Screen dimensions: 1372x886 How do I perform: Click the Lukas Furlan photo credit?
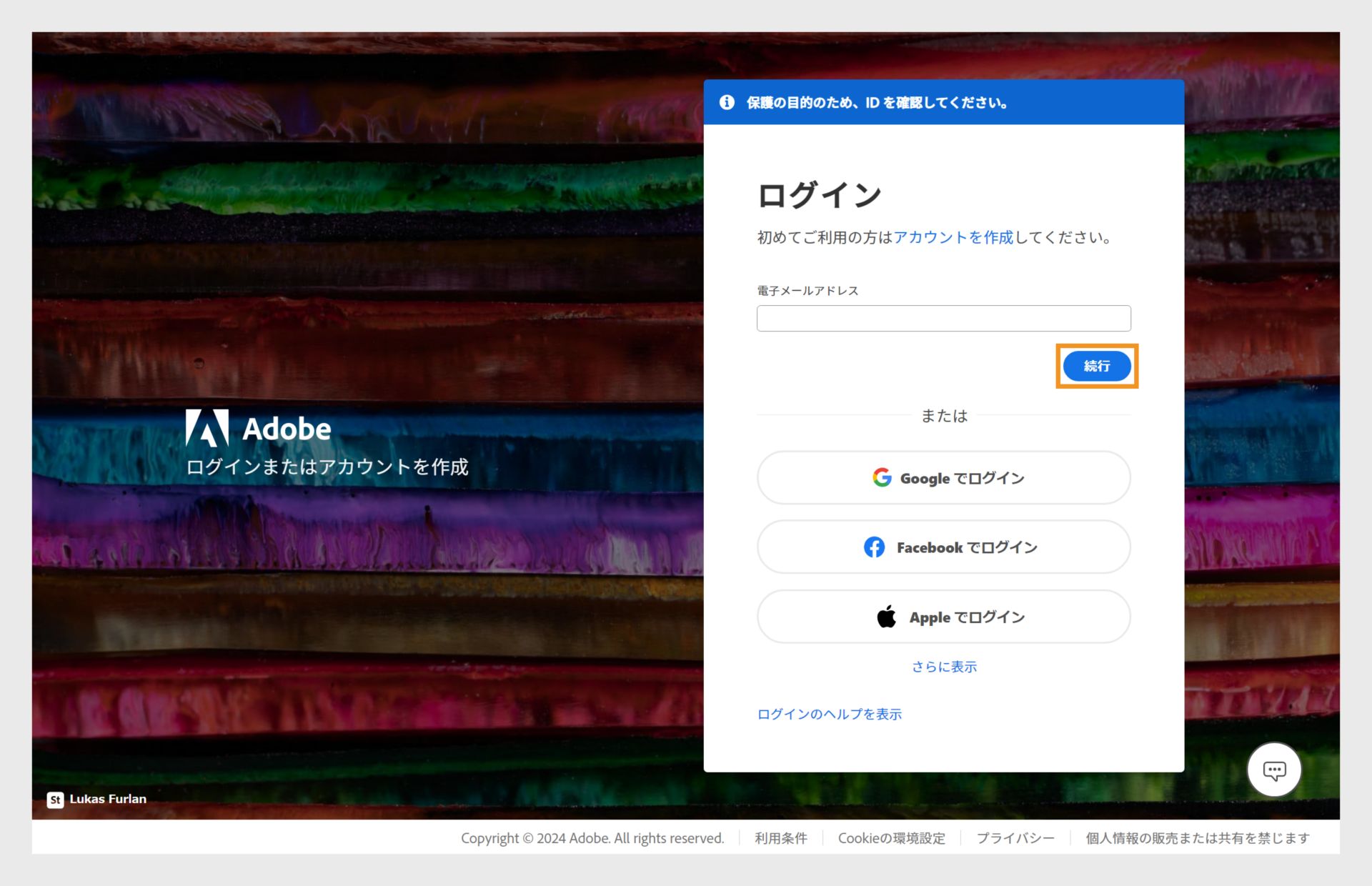[x=108, y=799]
